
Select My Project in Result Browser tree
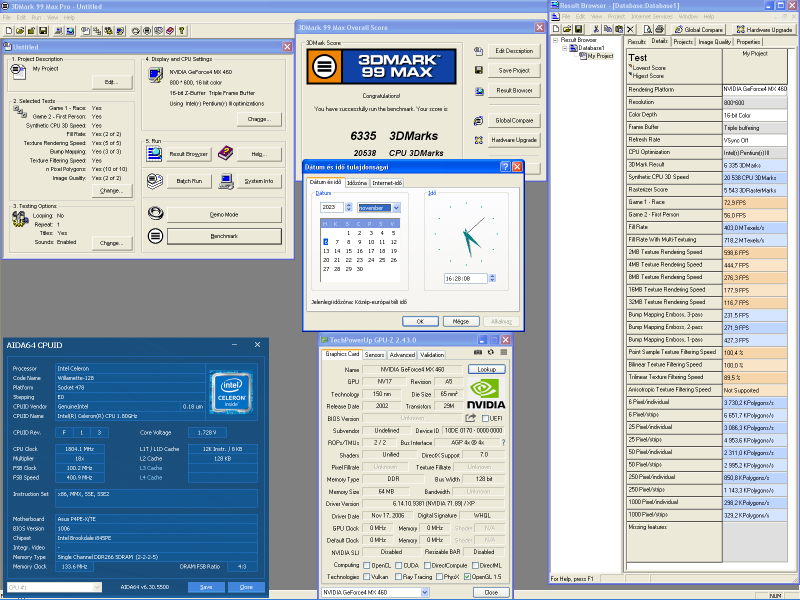(600, 56)
